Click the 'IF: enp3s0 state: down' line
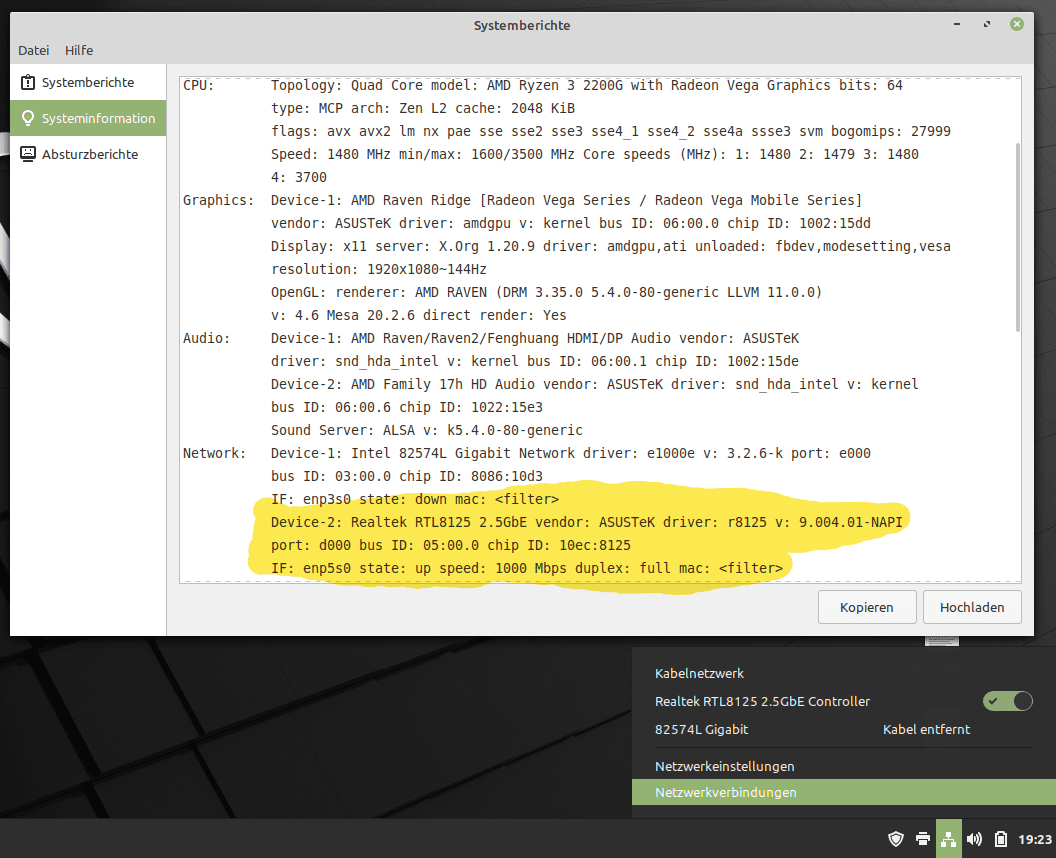Viewport: 1056px width, 858px height. click(415, 499)
